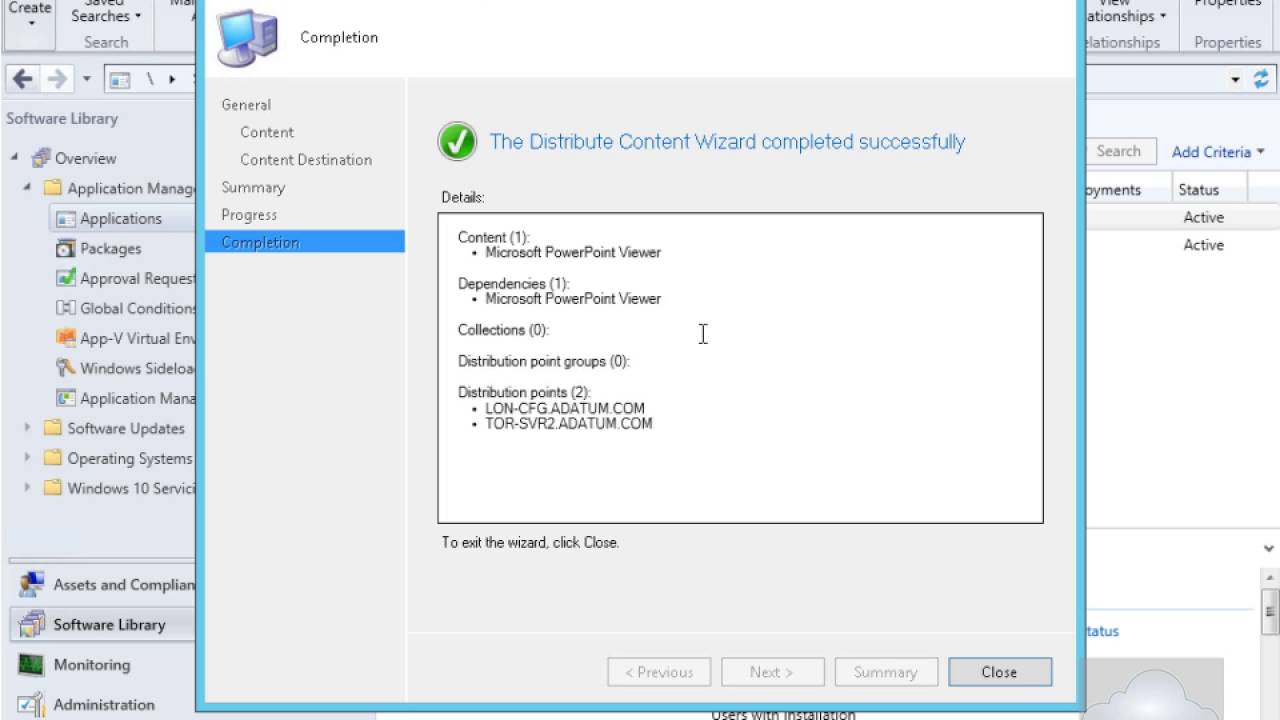Collapse the Overview tree node
The image size is (1280, 720).
15,158
